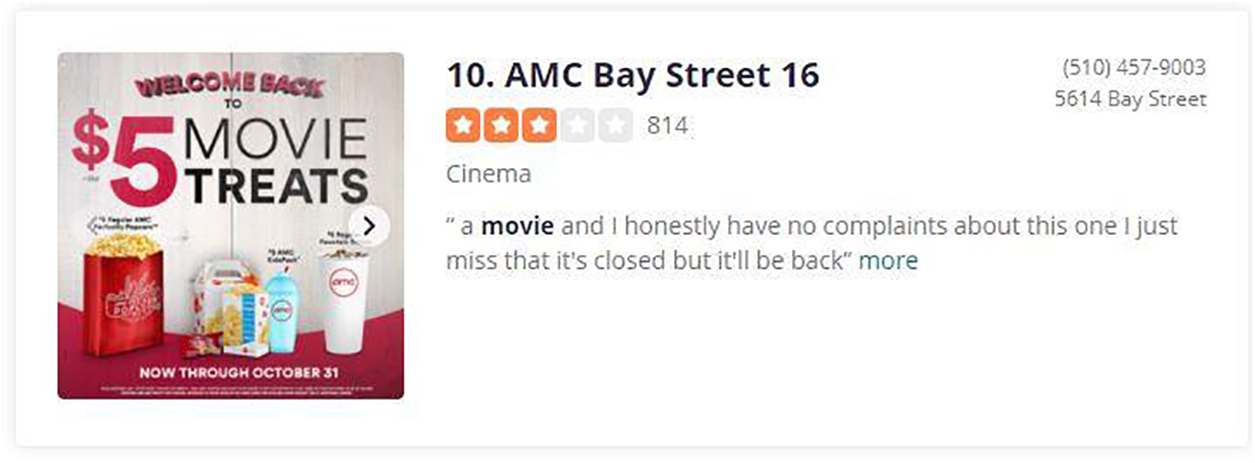Click the third orange rating star
The image size is (1255, 463).
pyautogui.click(x=539, y=126)
